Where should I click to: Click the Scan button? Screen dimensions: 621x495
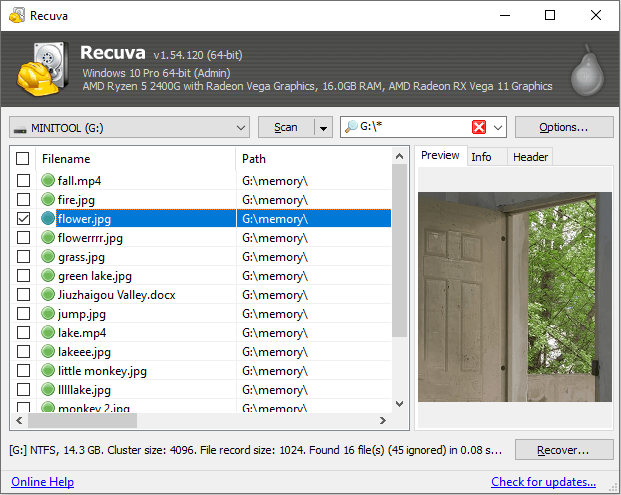[x=286, y=128]
